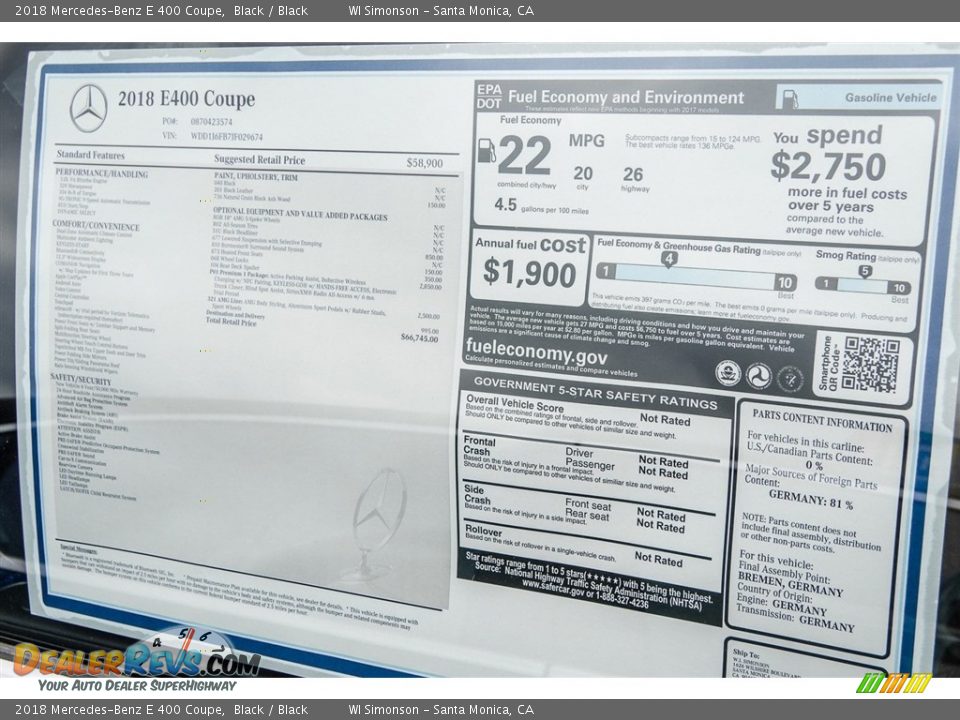Click marker 5 on the Smog Rating scale
Screen dimensions: 960x720
(x=865, y=271)
